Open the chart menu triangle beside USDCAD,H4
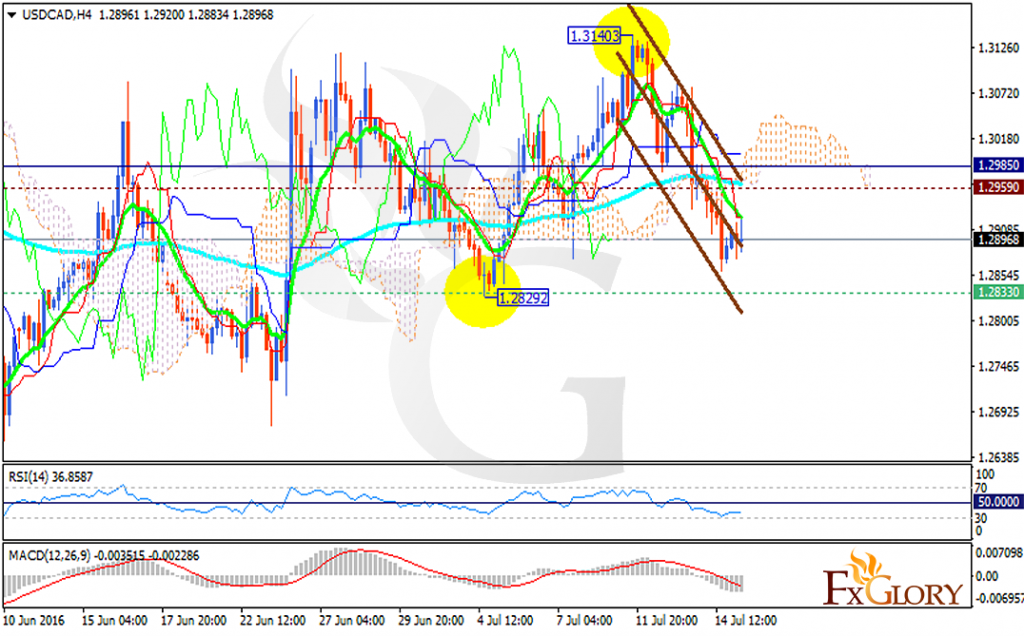The width and height of the screenshot is (1024, 636). [x=11, y=15]
